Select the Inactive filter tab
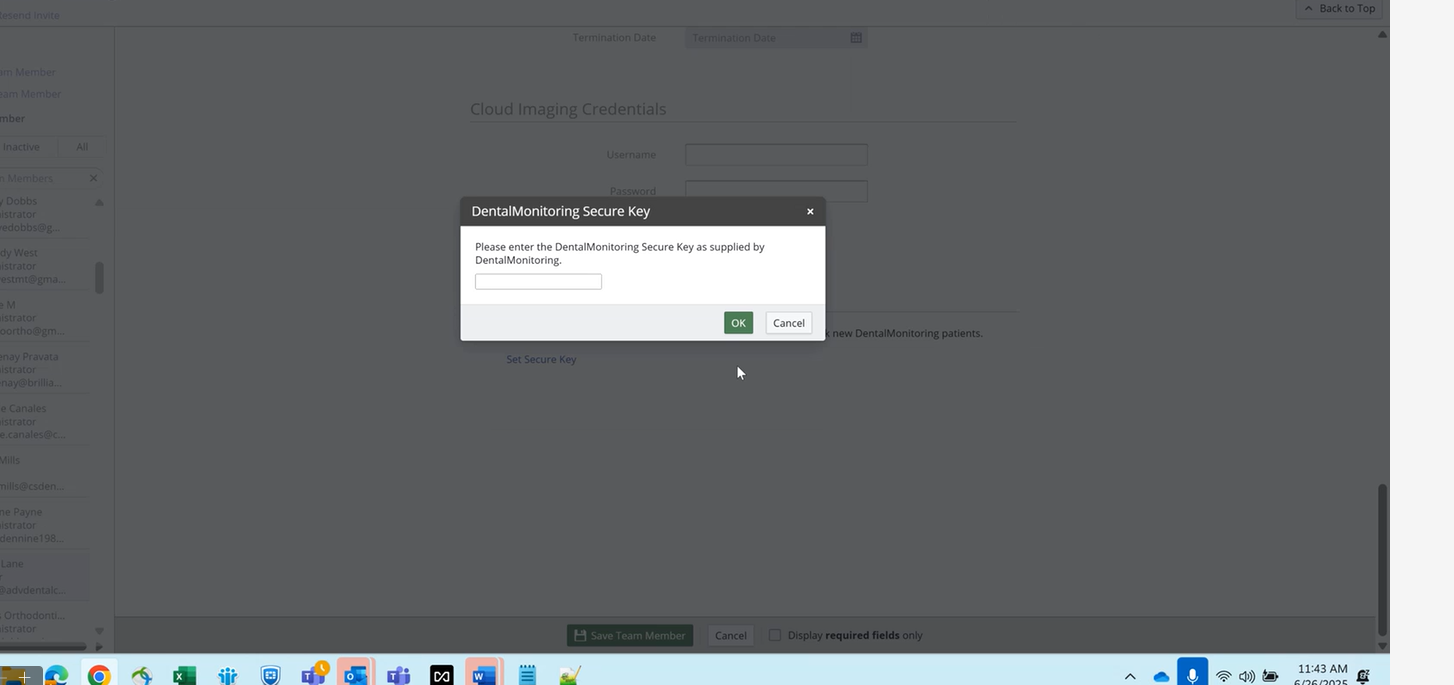Viewport: 1454px width, 685px height. 22,147
